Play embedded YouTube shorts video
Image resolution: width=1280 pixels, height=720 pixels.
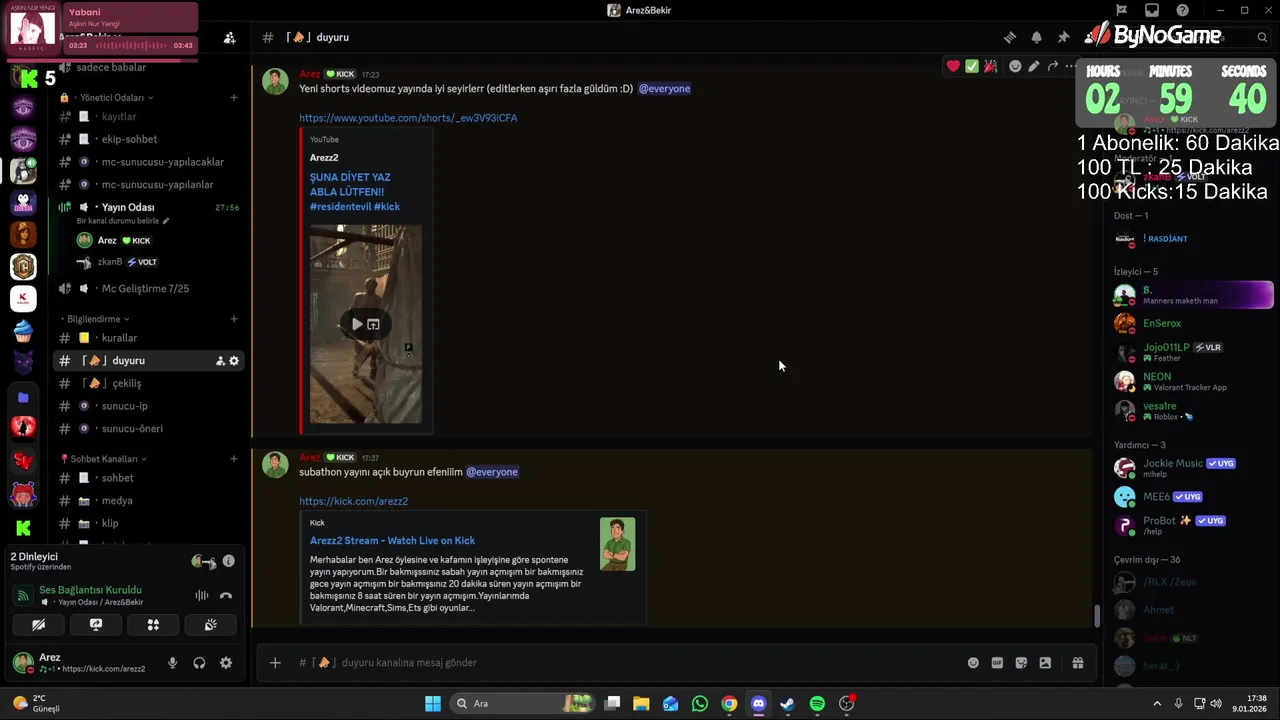[x=357, y=324]
